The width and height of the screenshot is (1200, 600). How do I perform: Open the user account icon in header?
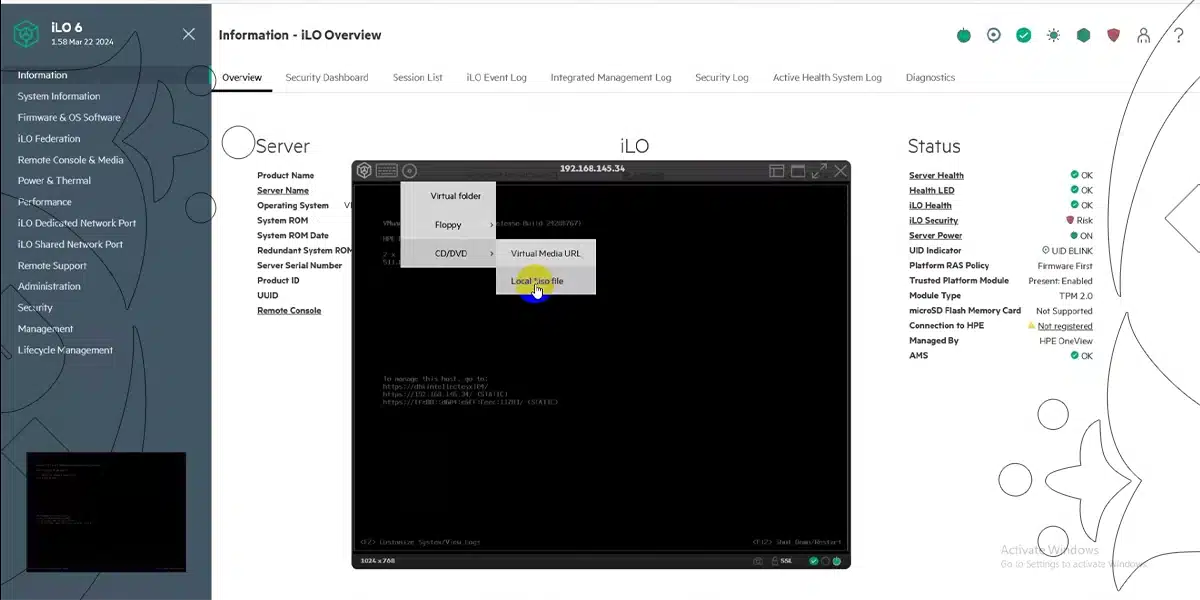1143,35
